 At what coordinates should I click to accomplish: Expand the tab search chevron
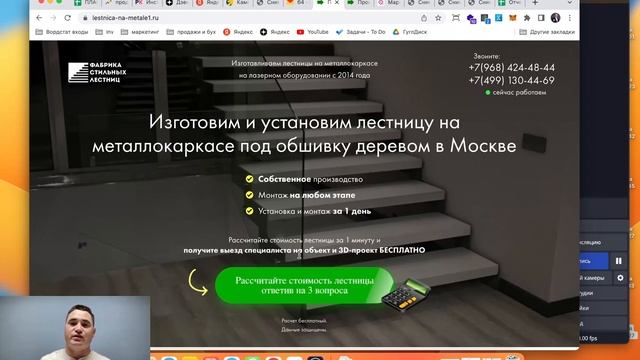point(569,3)
